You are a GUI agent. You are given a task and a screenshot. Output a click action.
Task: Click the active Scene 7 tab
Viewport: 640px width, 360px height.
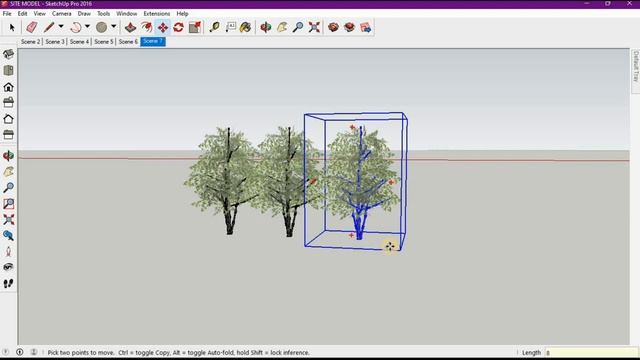tap(153, 42)
